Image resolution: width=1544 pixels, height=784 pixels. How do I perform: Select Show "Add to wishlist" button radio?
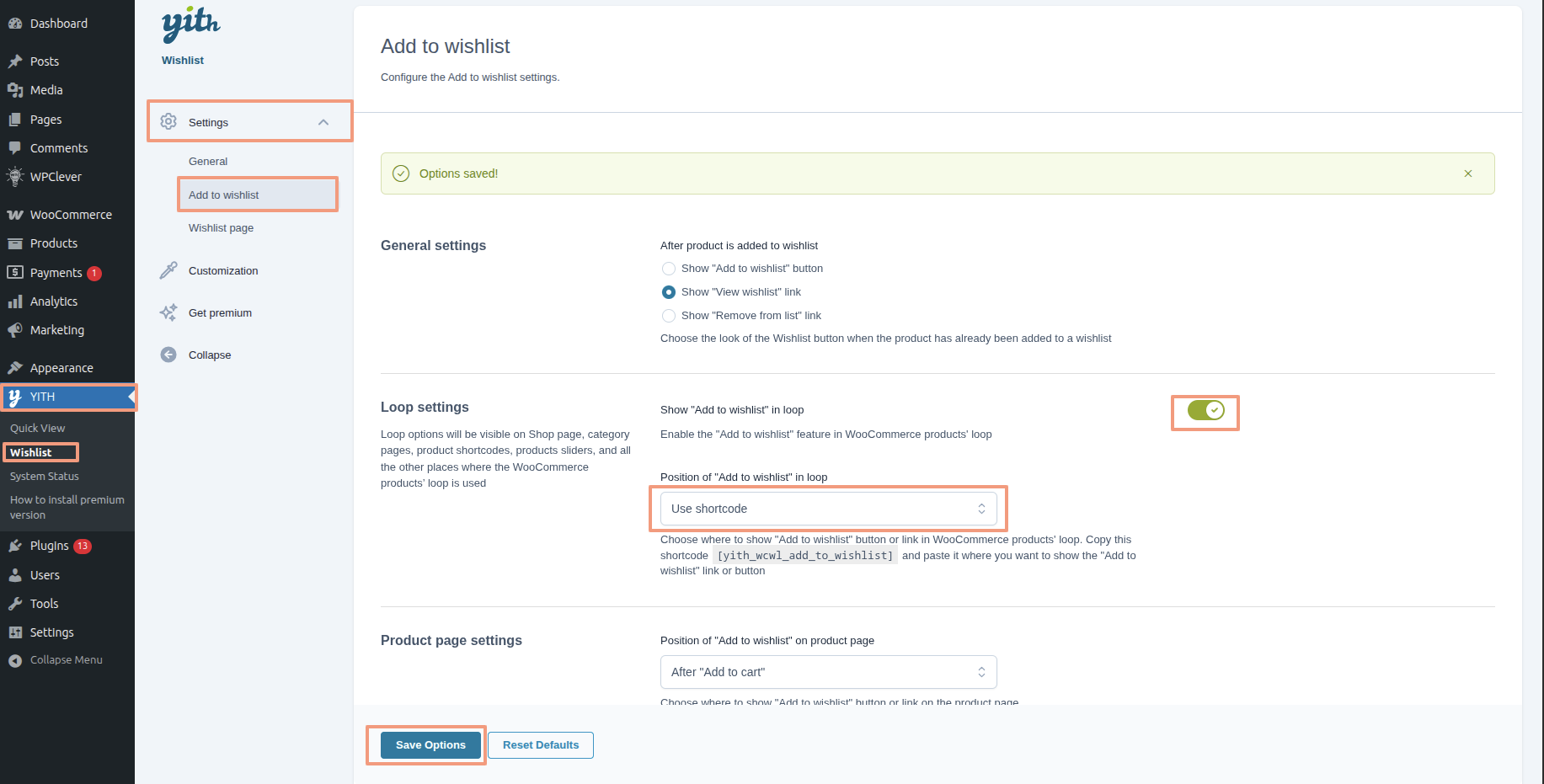[x=669, y=269]
